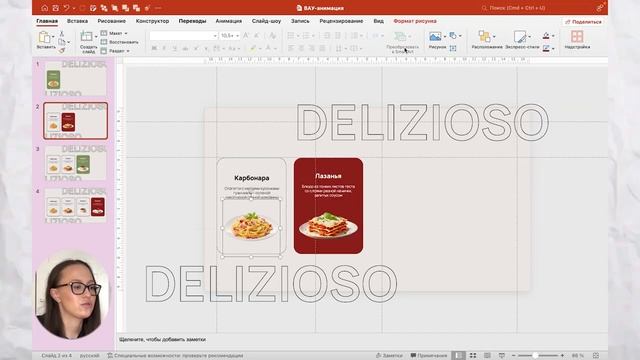This screenshot has width=640, height=360.
Task: Click the zoom in plus icon
Action: (x=562, y=356)
